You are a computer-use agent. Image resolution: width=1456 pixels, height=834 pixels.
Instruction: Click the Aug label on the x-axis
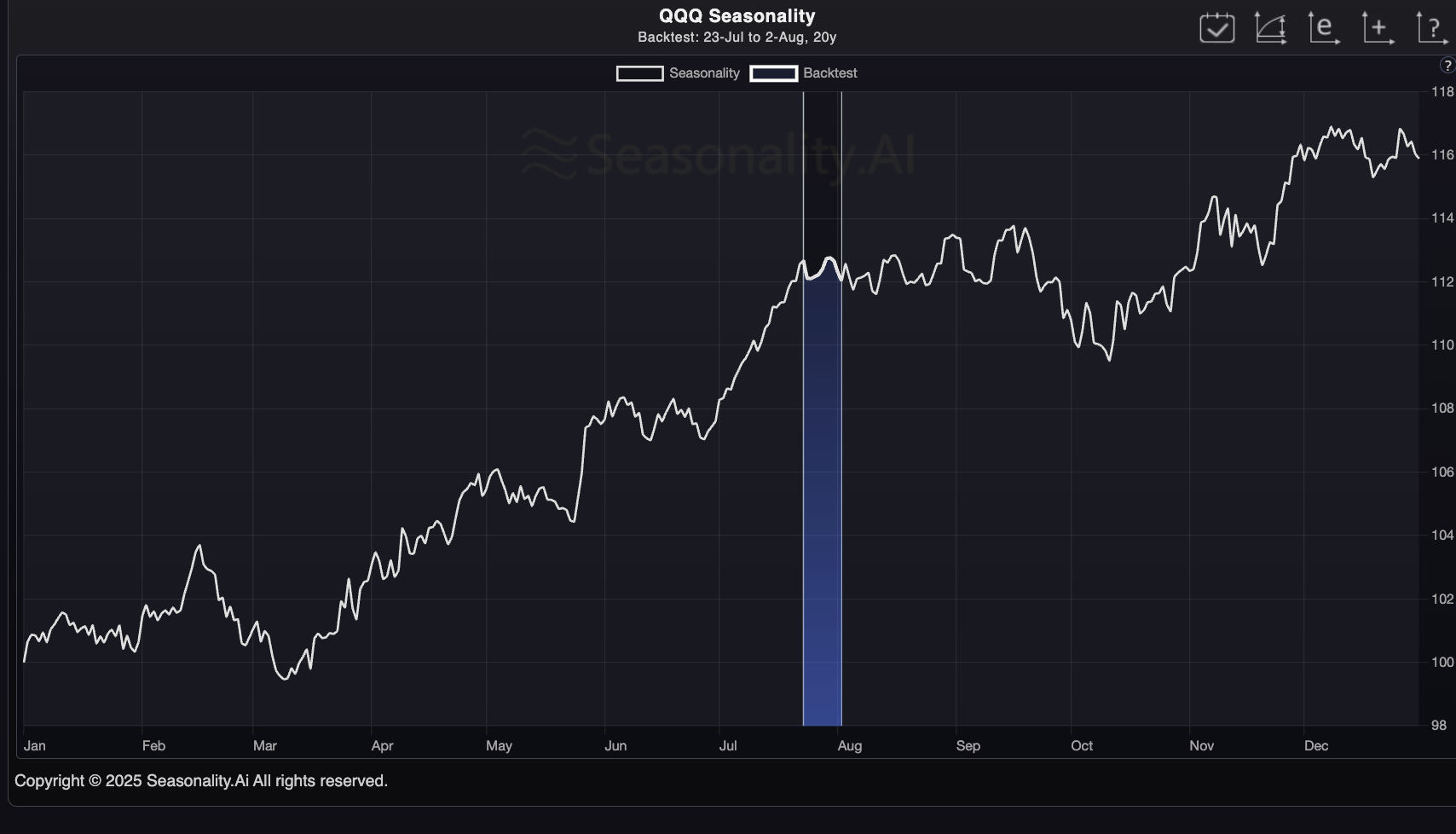pyautogui.click(x=850, y=746)
